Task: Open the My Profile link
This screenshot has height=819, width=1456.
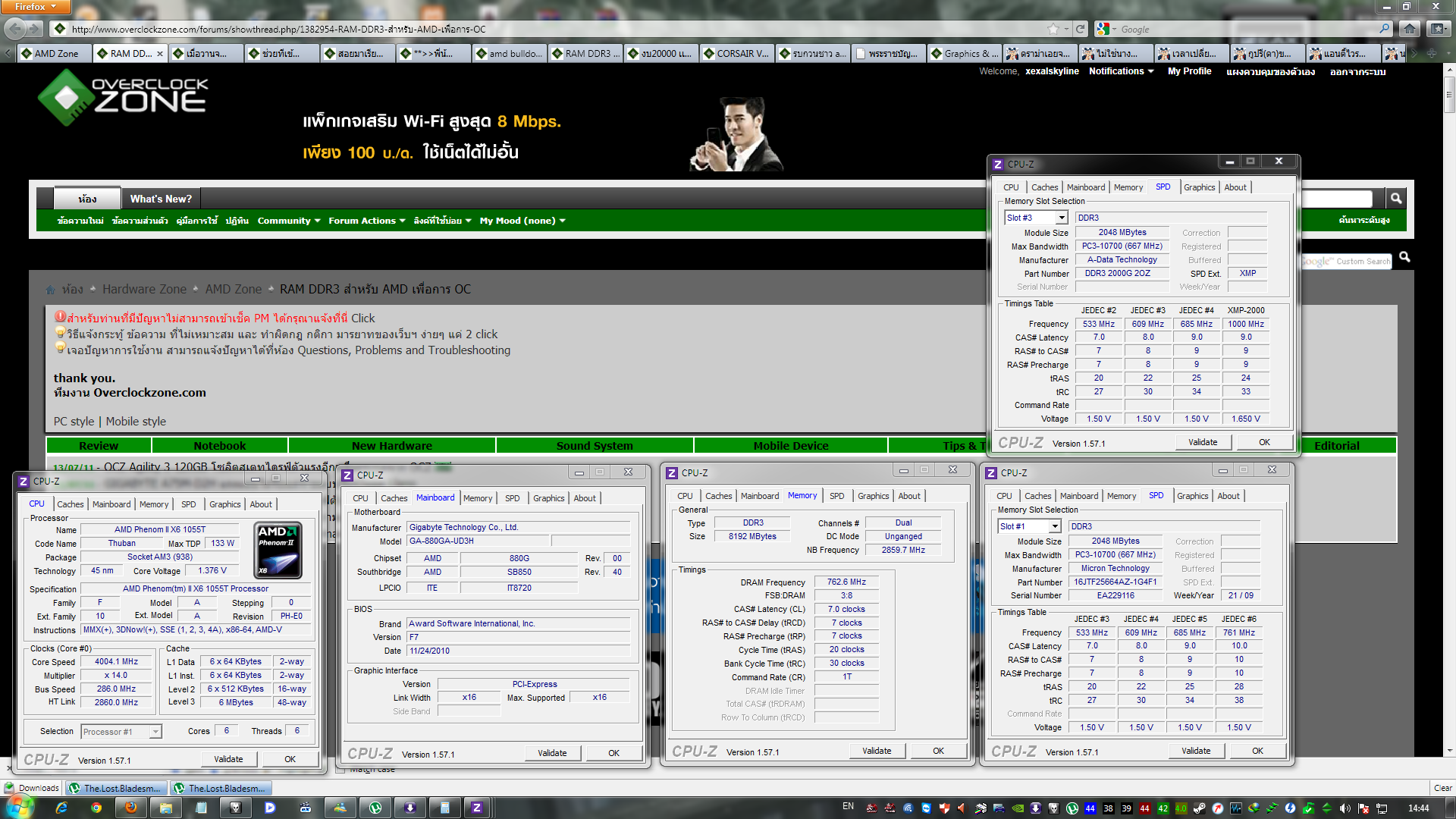Action: click(x=1189, y=71)
